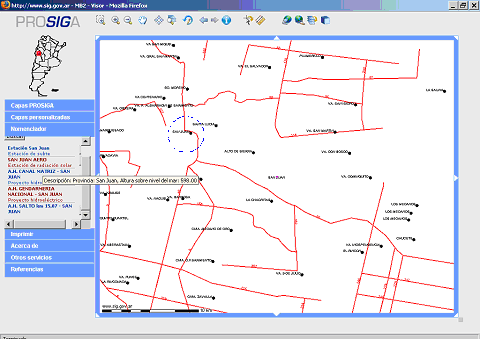Open the Capas PROSIGA panel
Screen dimensions: 480x360
point(49,105)
